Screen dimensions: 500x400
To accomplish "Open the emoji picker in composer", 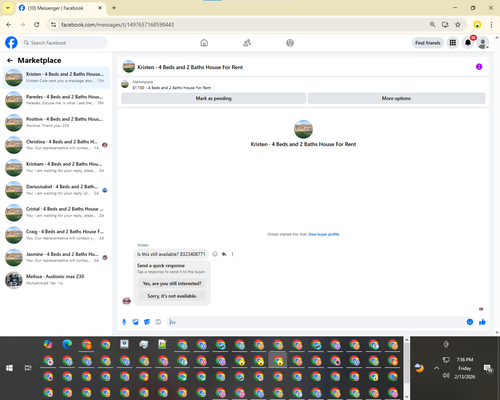I will 470,322.
